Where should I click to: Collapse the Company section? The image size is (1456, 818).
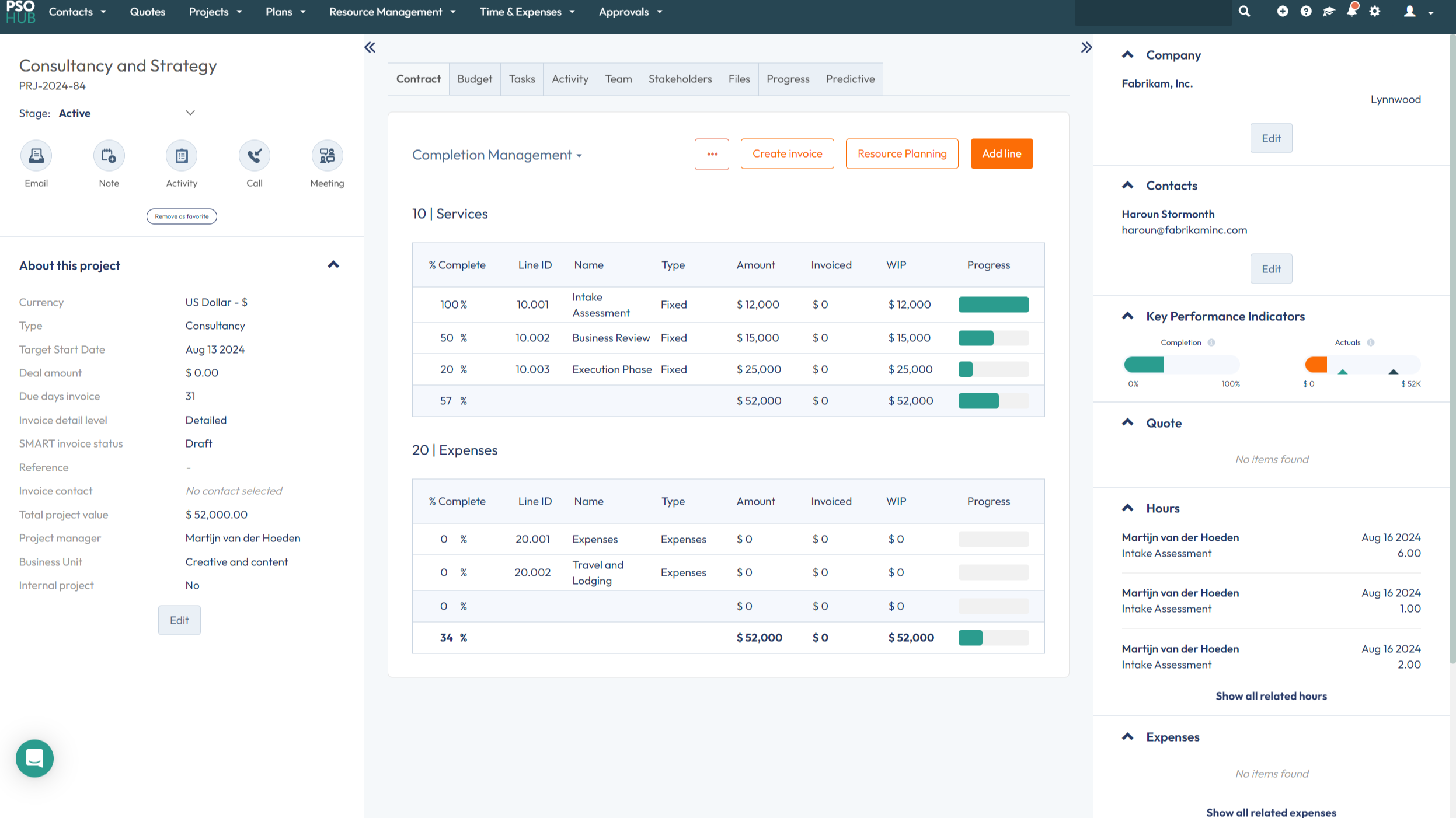(x=1127, y=54)
